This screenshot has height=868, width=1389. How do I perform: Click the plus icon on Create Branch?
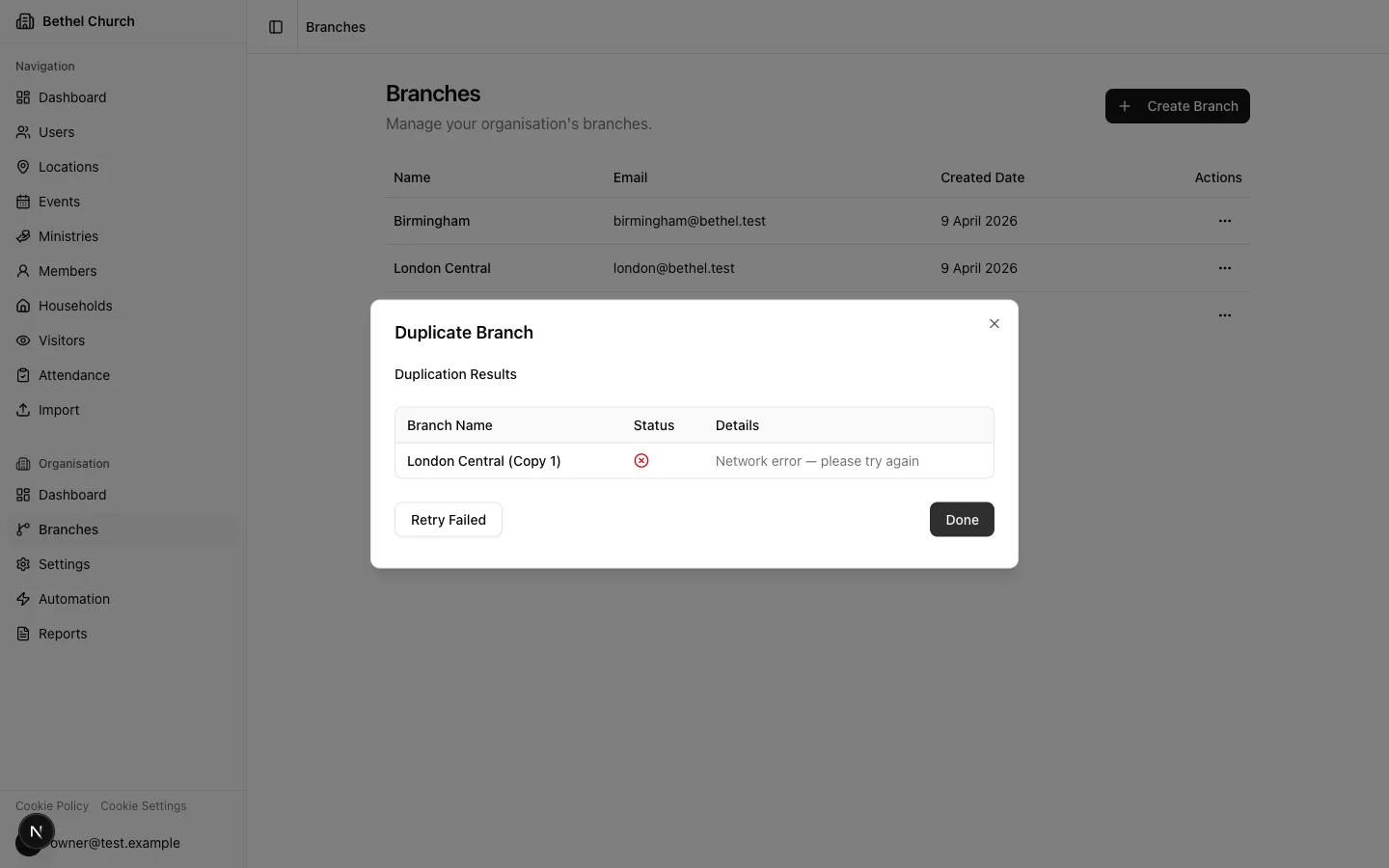(1125, 106)
